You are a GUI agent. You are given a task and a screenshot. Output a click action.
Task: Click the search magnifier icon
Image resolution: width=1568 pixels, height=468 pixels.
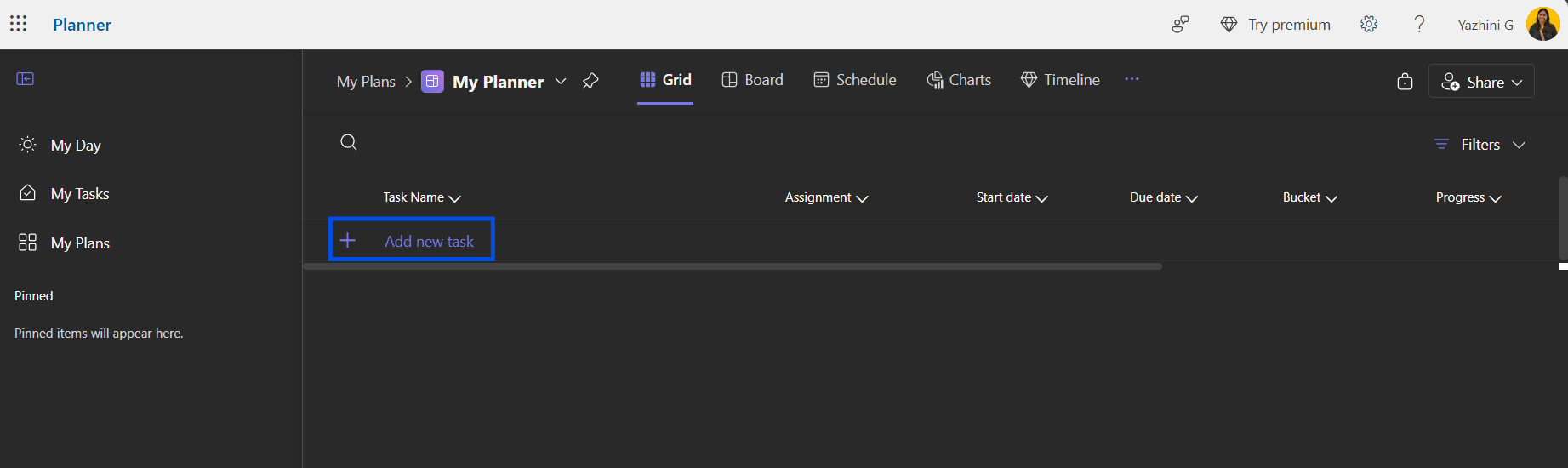(x=349, y=142)
